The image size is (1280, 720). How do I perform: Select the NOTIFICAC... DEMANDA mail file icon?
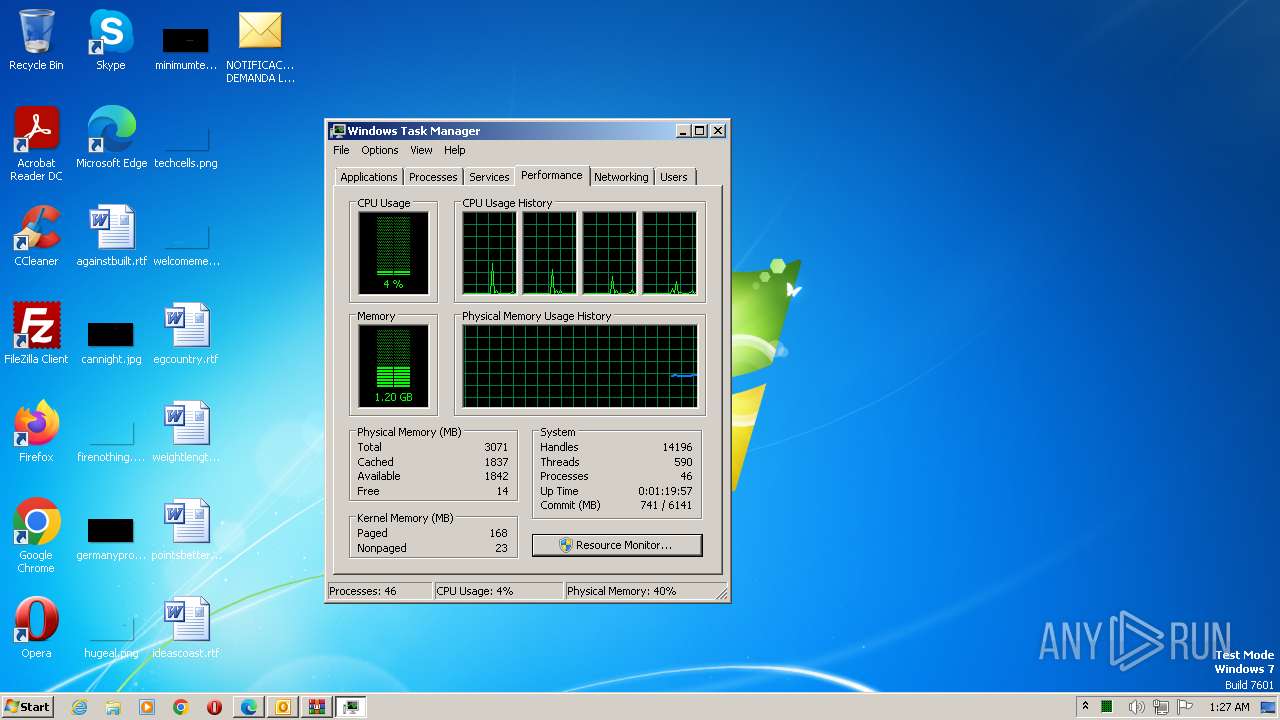pos(260,46)
